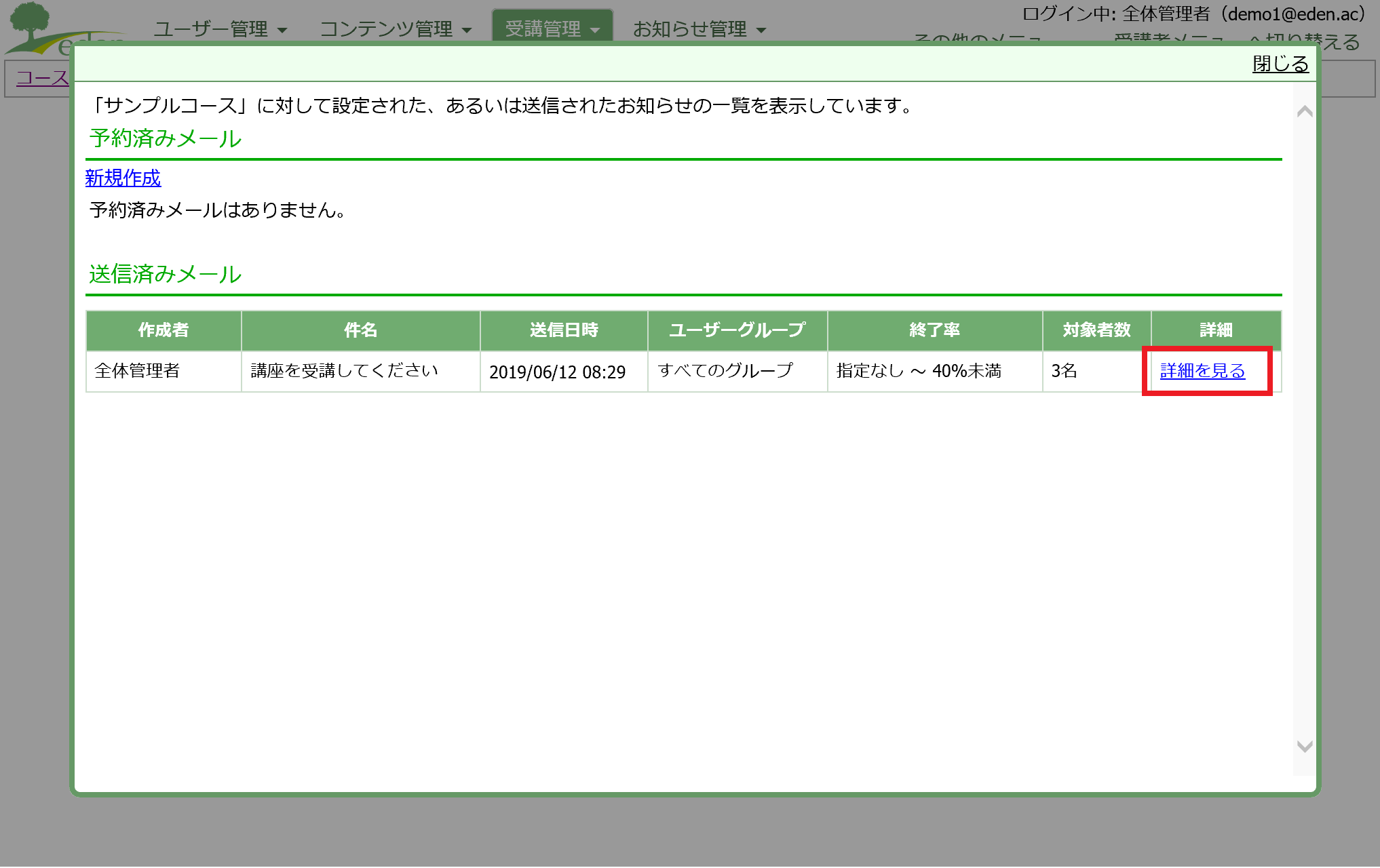Click the ユーザーグループ column header
1380x868 pixels.
tap(737, 330)
